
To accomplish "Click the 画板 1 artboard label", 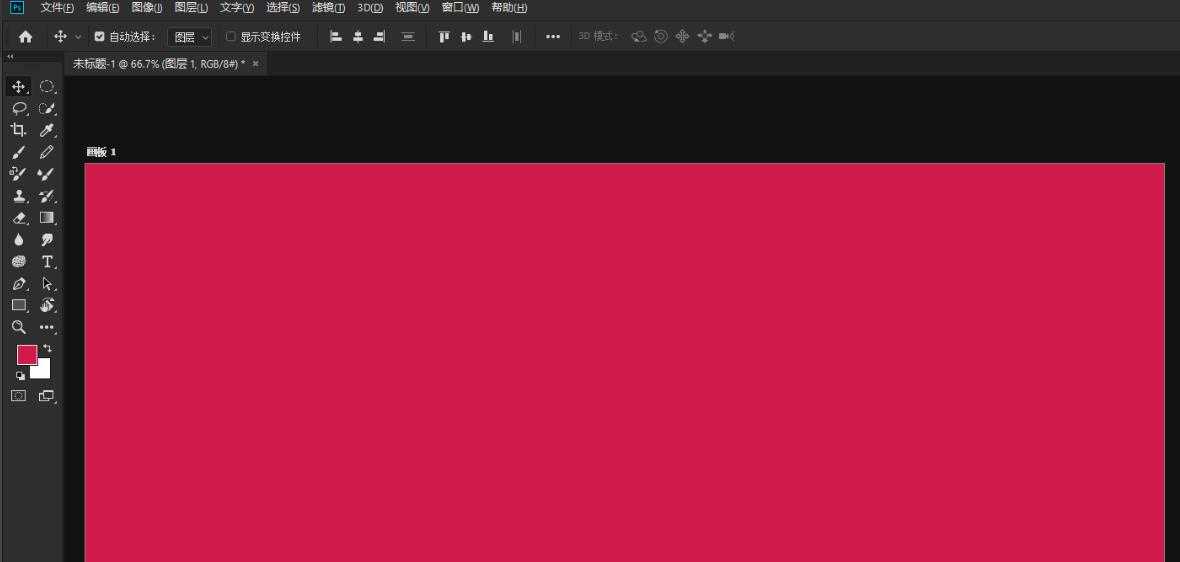I will click(101, 152).
